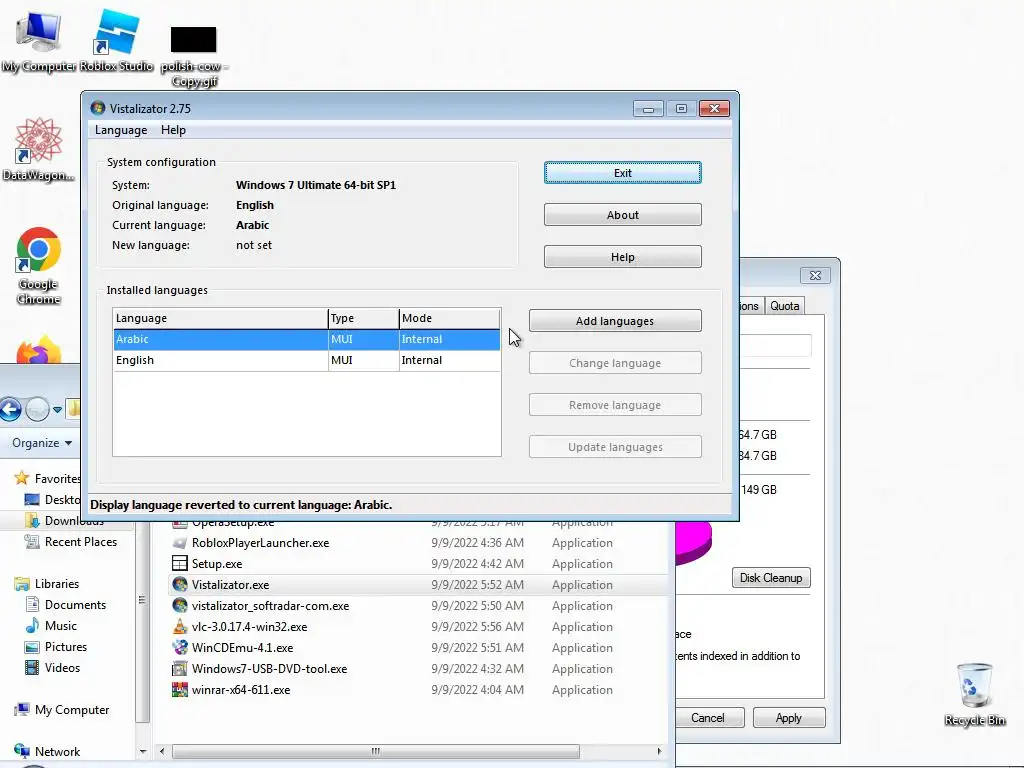Viewport: 1024px width, 768px height.
Task: Open Language menu in Vistalizator
Action: coord(121,130)
